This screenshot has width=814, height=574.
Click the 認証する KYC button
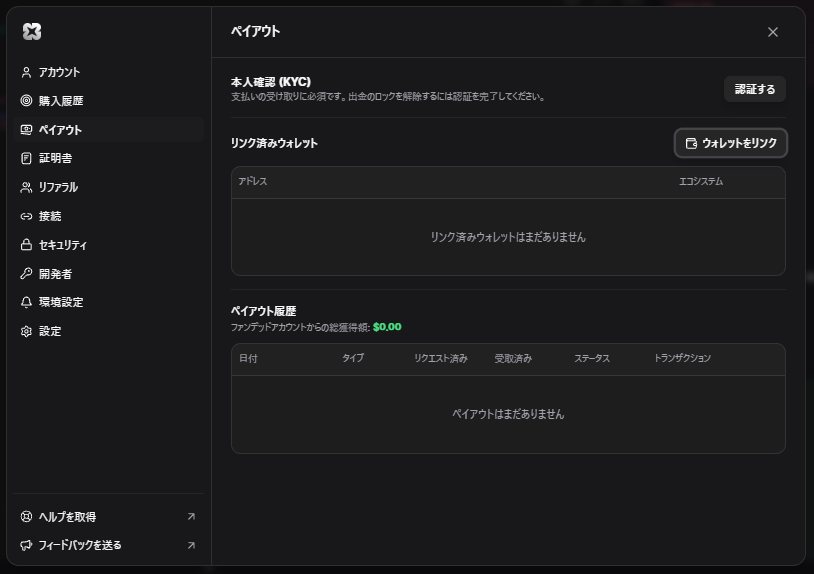point(754,89)
